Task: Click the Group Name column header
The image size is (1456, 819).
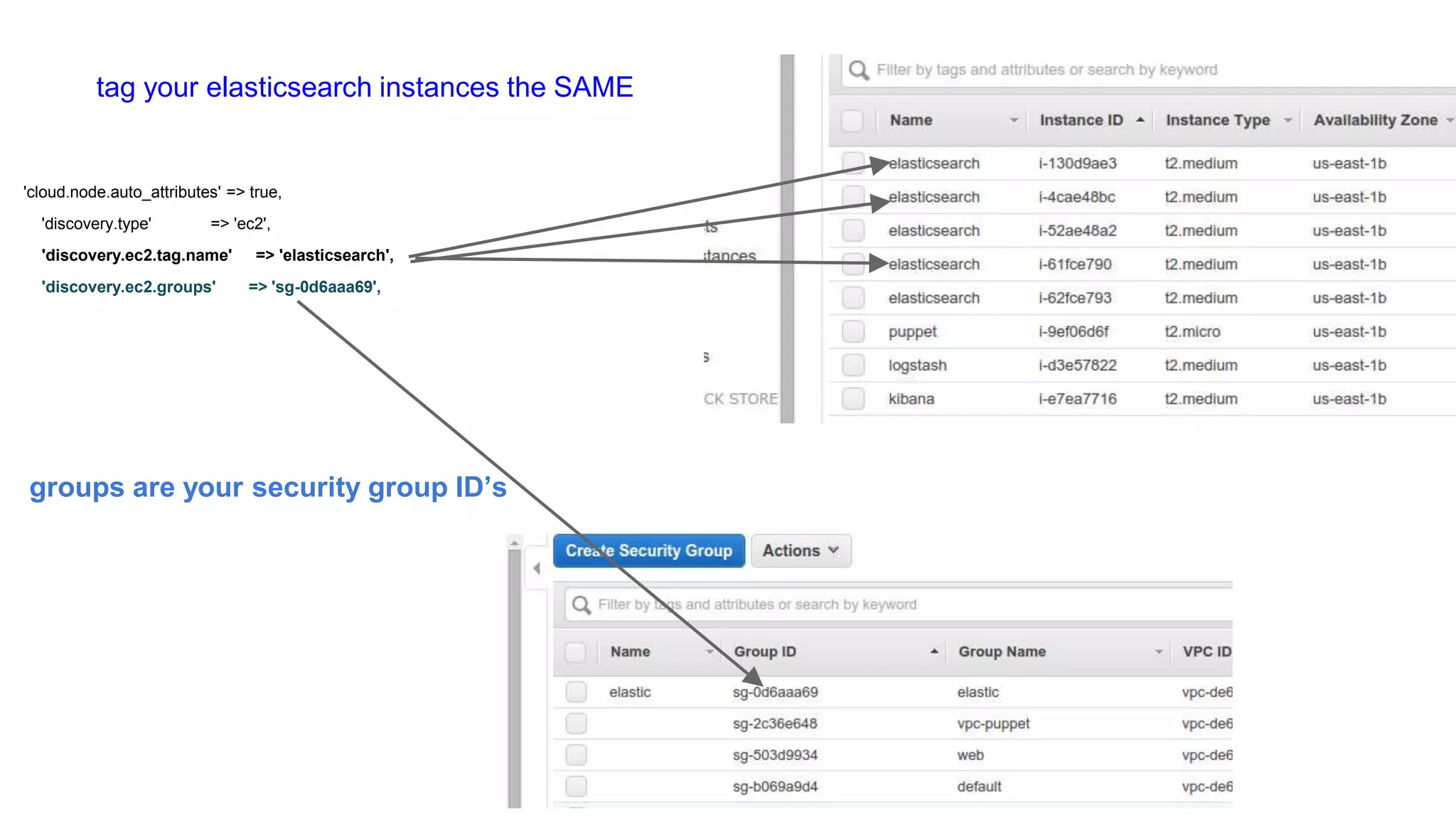Action: coord(1002,652)
